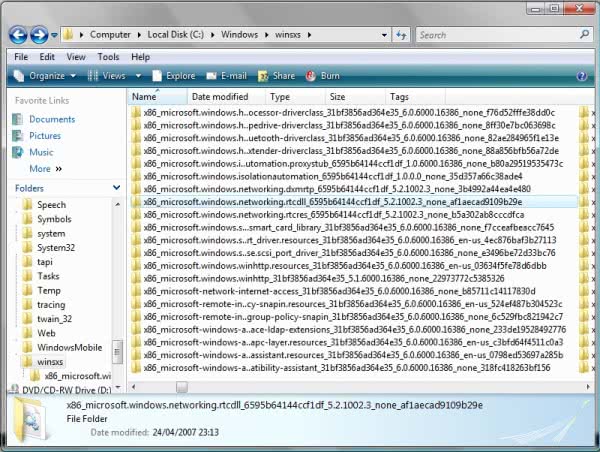Screen dimensions: 600x452
Task: Click the folder icon in address bar
Action: click(x=68, y=34)
